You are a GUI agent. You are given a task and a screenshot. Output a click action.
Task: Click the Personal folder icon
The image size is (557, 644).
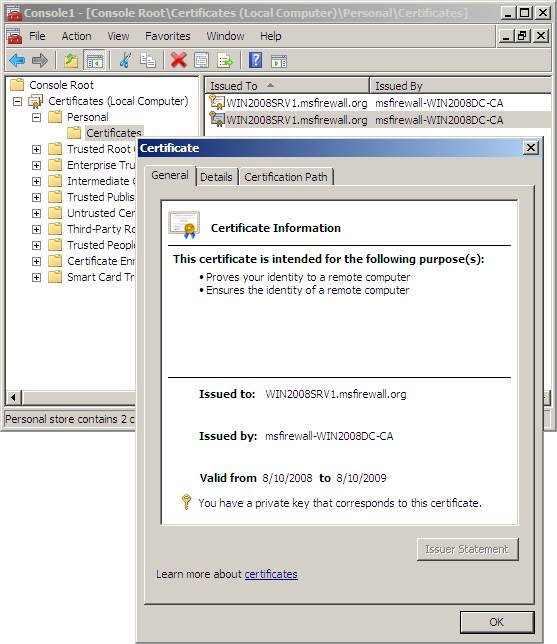pos(55,117)
